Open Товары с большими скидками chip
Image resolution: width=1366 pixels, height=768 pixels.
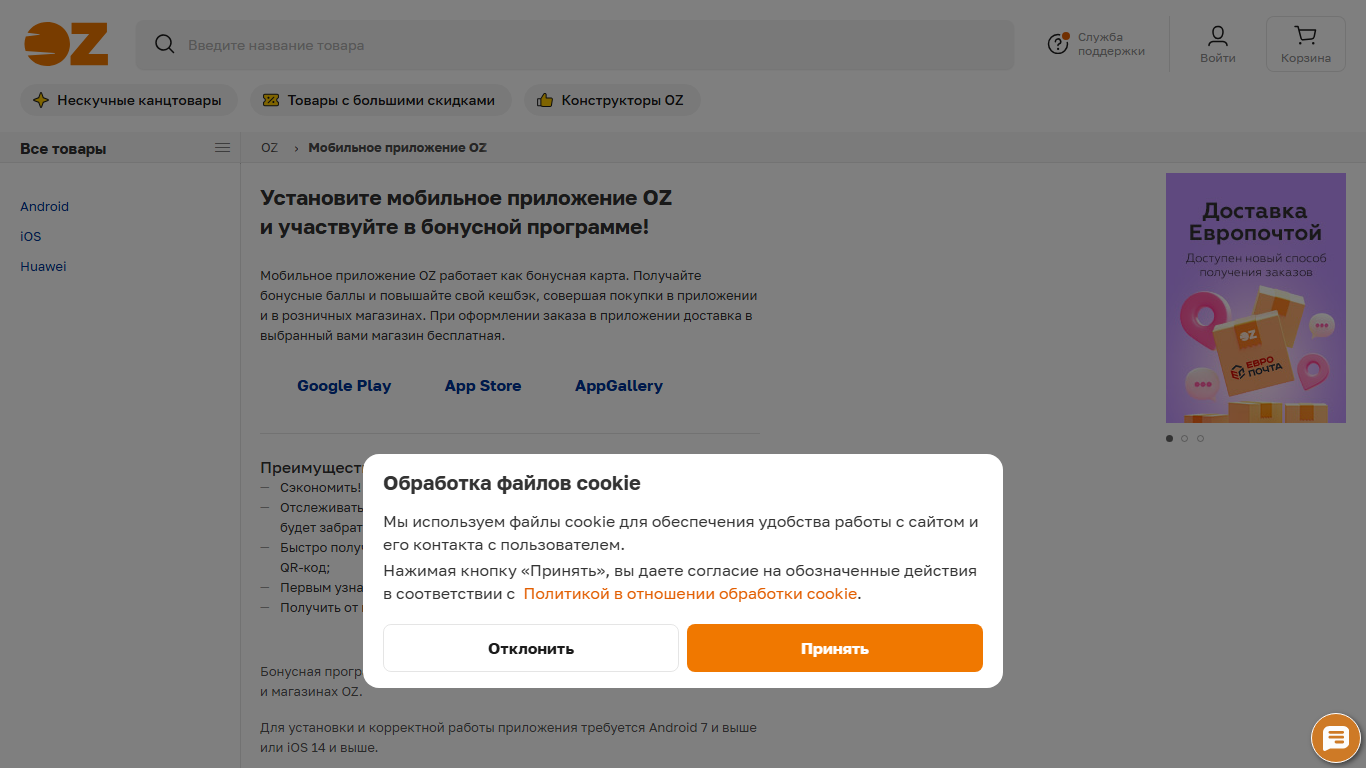380,100
